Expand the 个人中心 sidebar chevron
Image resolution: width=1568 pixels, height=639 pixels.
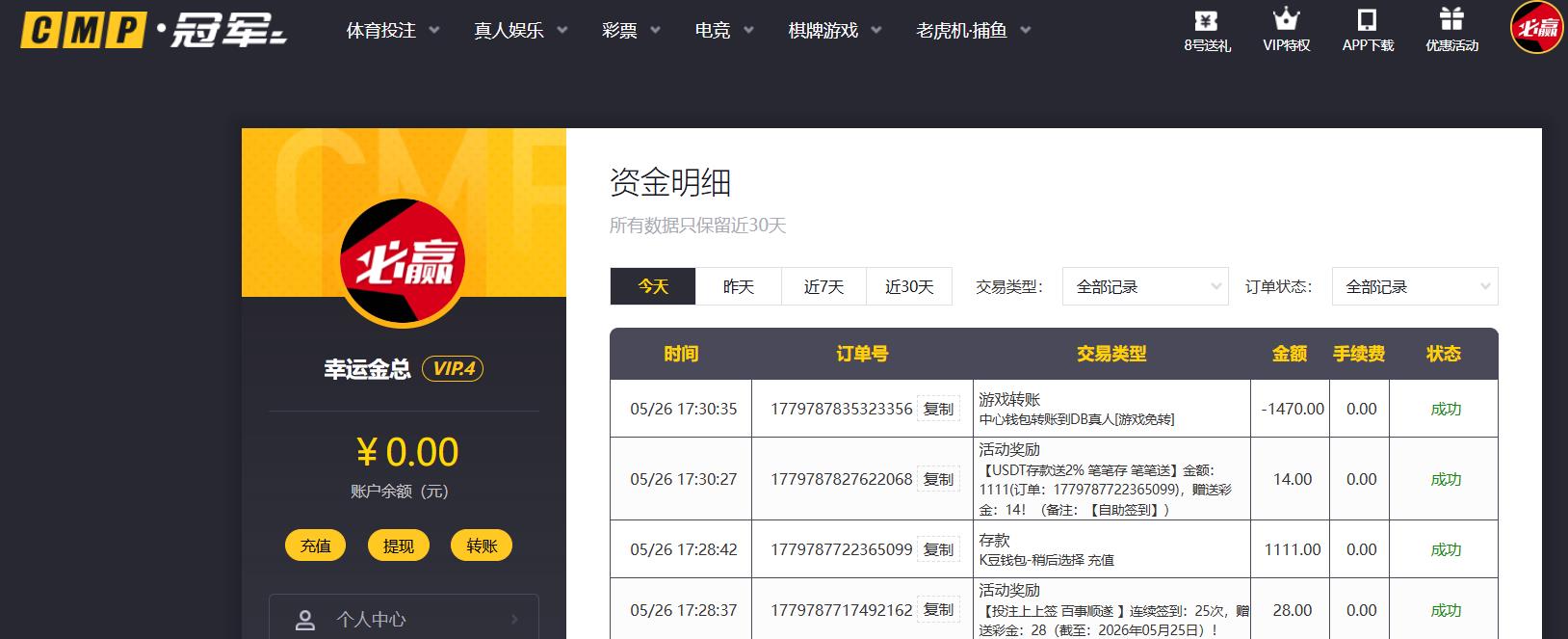(514, 620)
